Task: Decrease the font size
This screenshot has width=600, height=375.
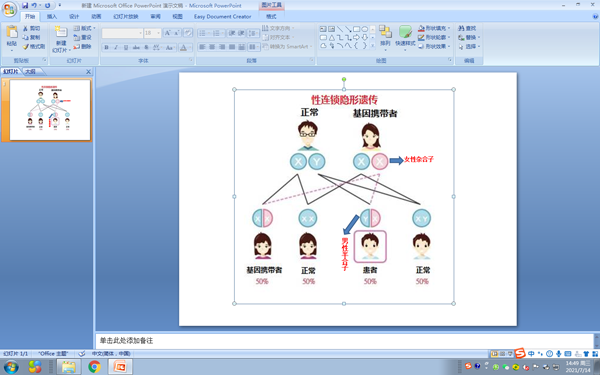Action: (x=176, y=33)
